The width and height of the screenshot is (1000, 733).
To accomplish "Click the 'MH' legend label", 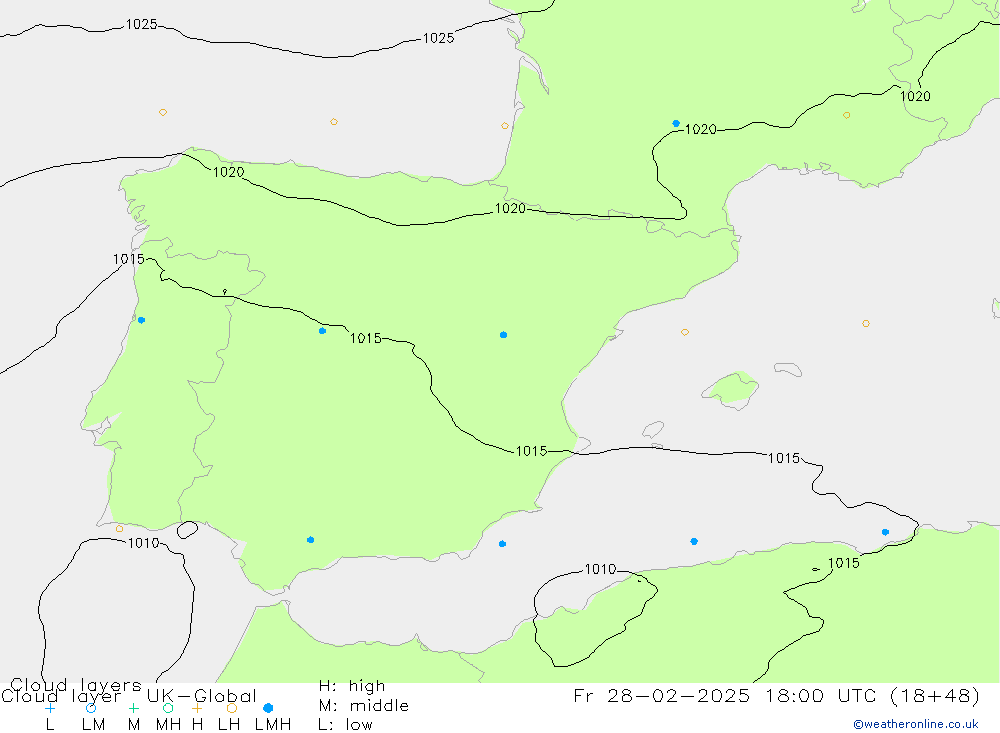I will 168,725.
